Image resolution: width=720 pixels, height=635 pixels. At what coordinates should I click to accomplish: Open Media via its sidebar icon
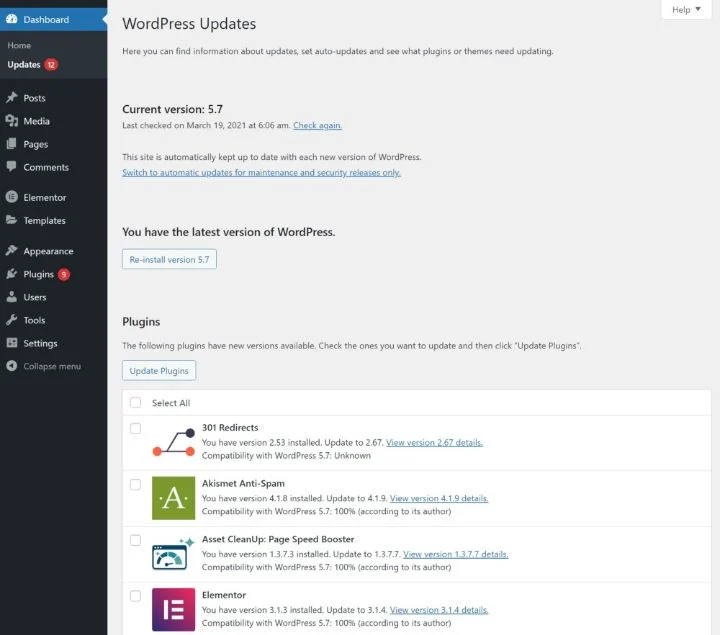coord(12,121)
